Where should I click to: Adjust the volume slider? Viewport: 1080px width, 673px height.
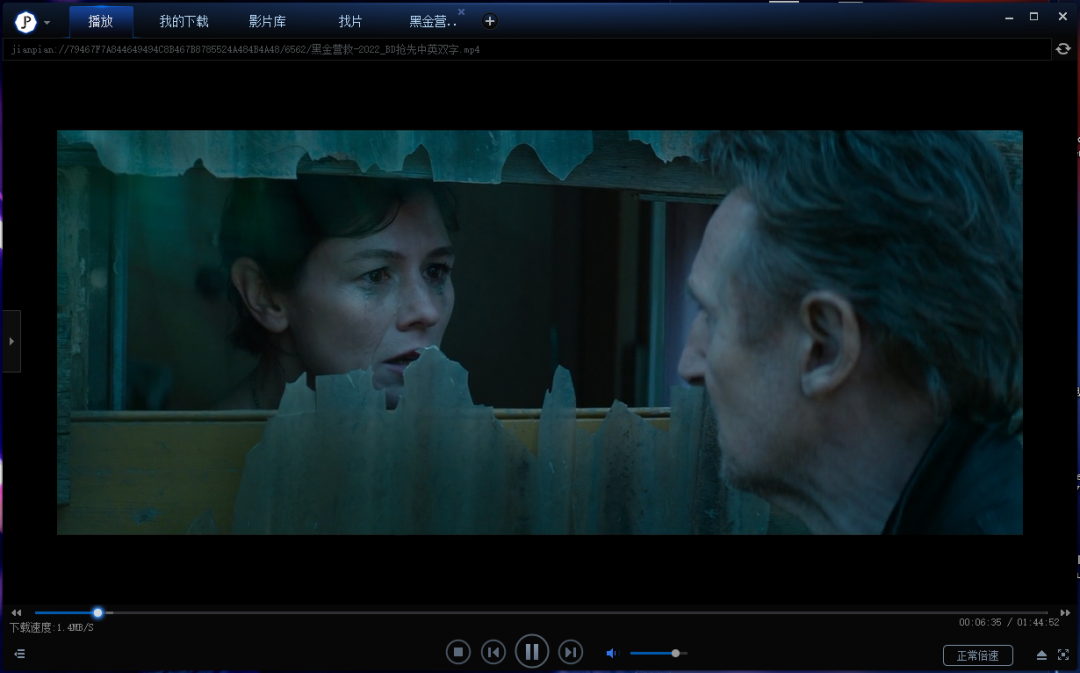click(x=658, y=653)
